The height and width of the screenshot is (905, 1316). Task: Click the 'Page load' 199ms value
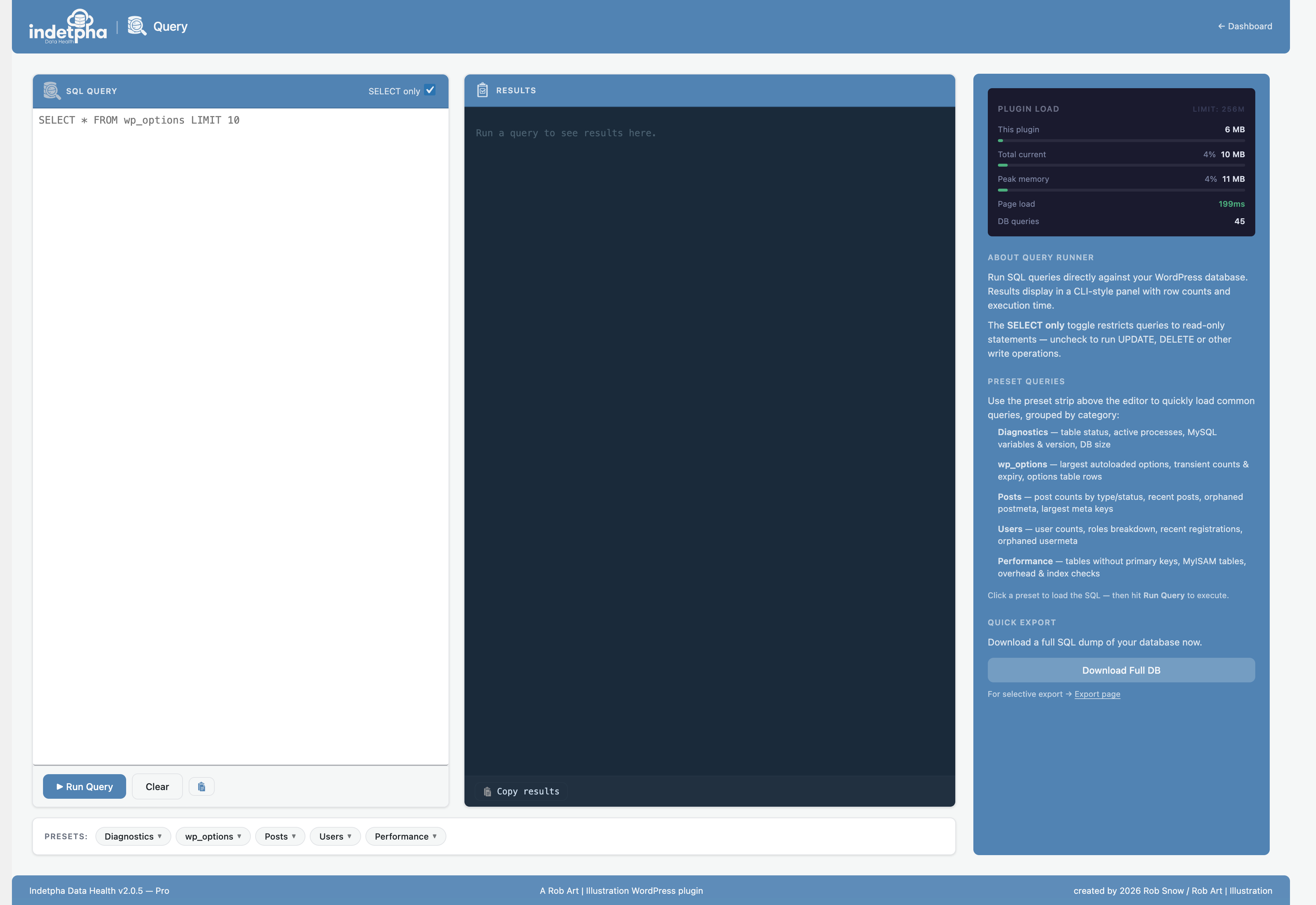tap(1231, 204)
